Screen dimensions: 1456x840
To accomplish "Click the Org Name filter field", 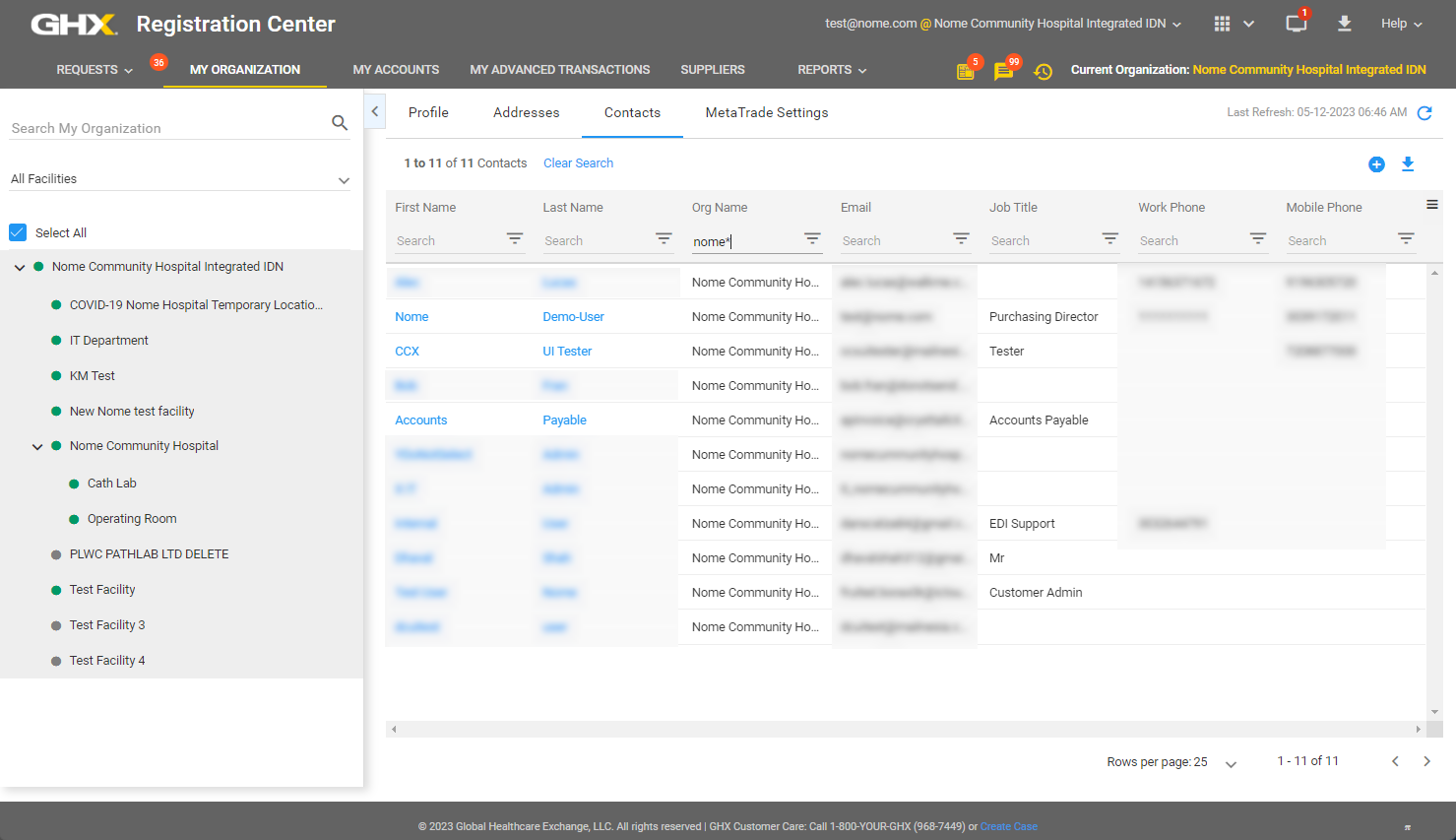I will pyautogui.click(x=745, y=241).
